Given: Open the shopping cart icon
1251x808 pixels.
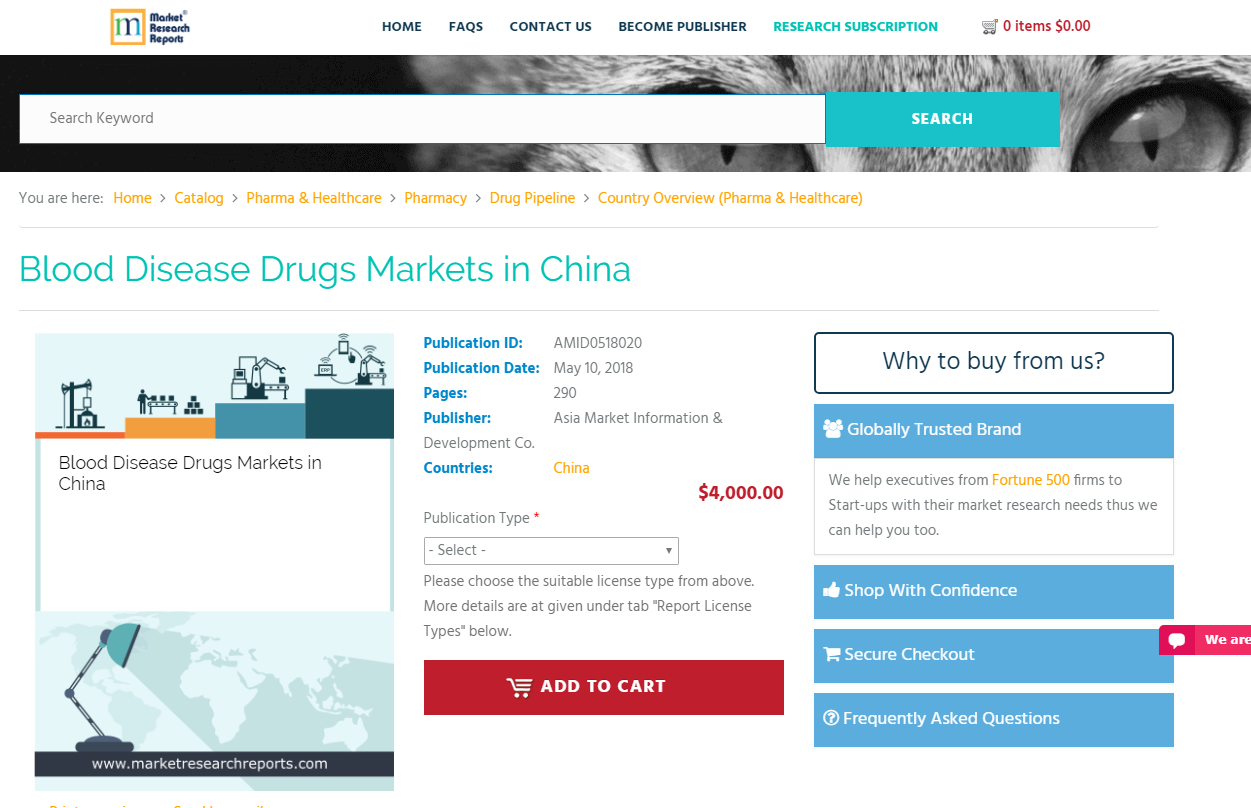Looking at the screenshot, I should click(990, 27).
